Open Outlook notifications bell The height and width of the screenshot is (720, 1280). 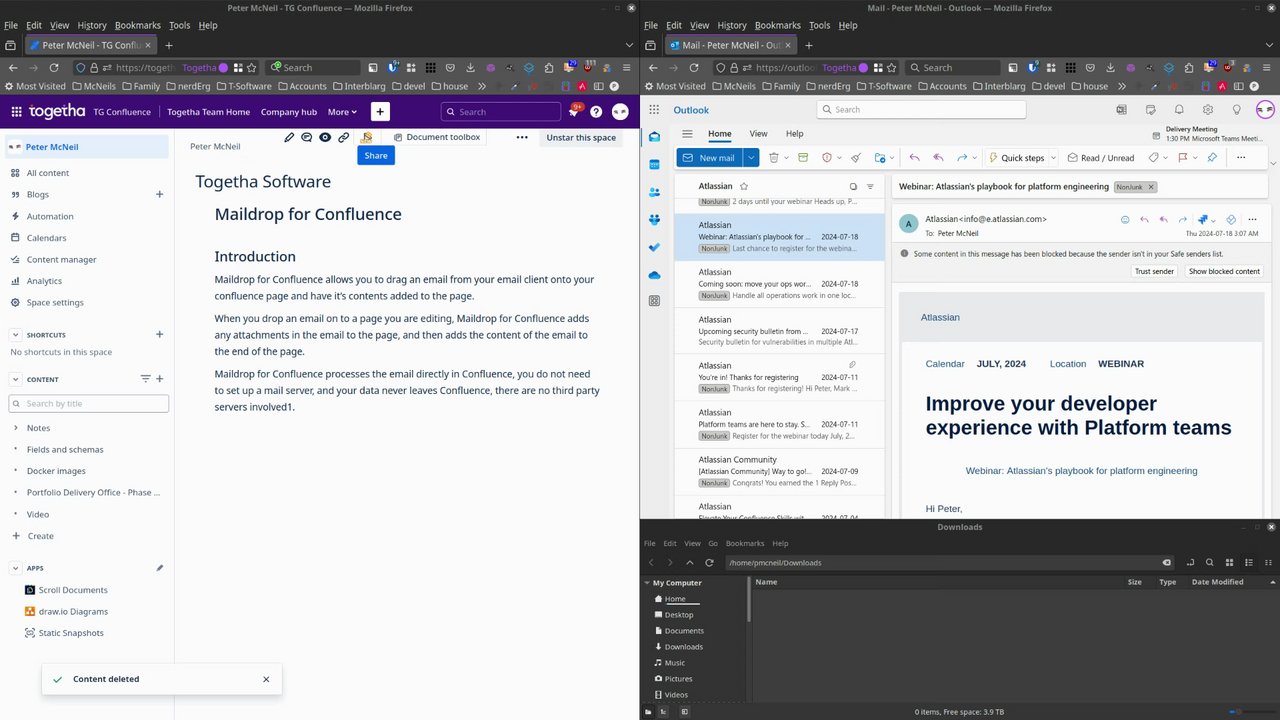pyautogui.click(x=1179, y=110)
